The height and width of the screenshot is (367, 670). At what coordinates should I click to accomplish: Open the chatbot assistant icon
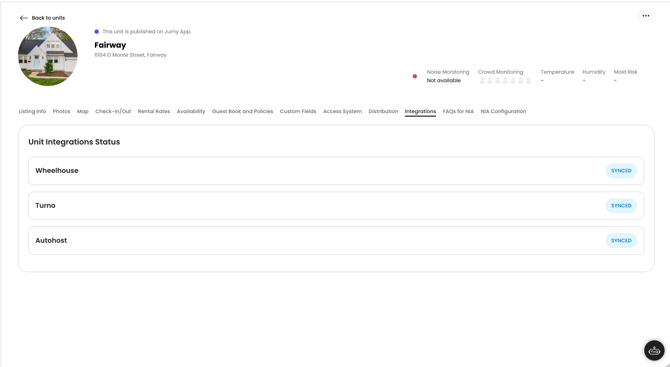click(654, 351)
